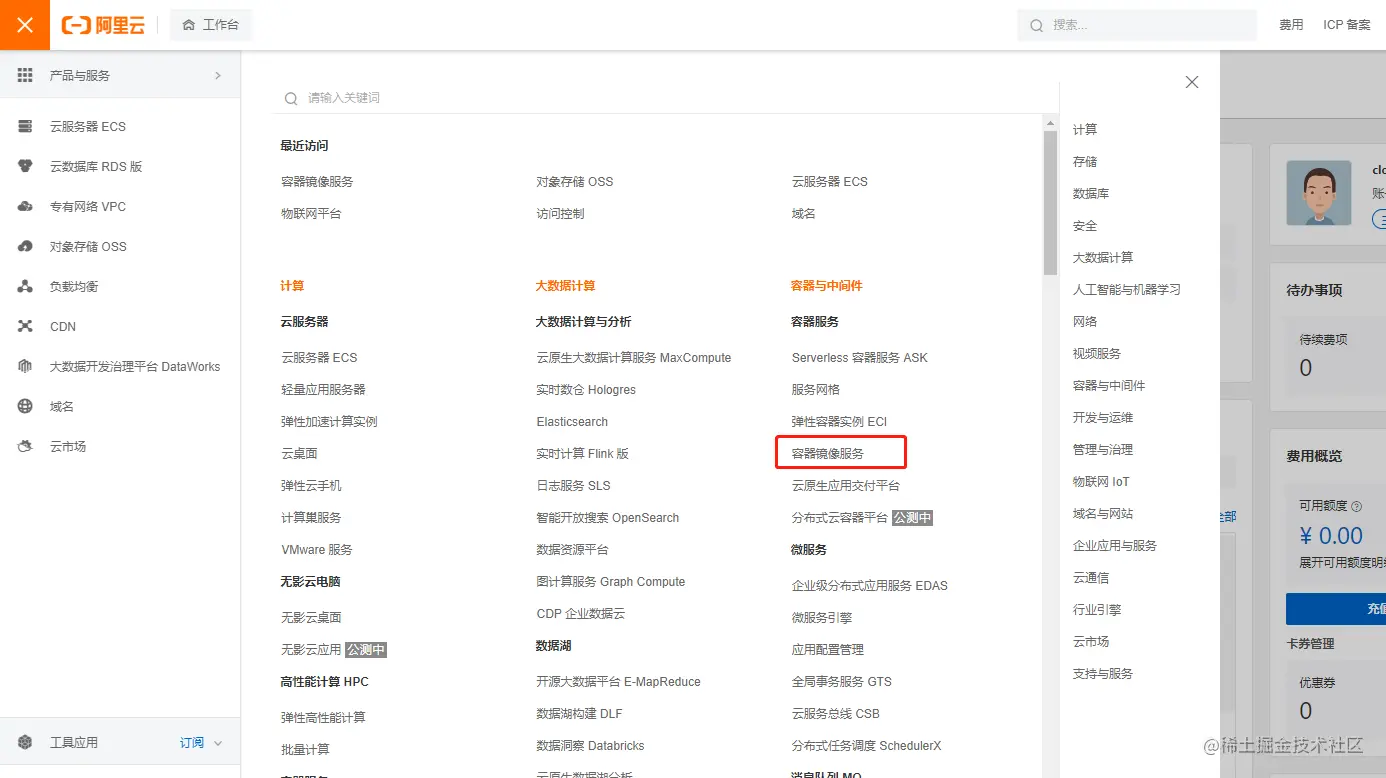The image size is (1386, 778).
Task: Jump to 物联网 IoT category
Action: click(x=1101, y=482)
